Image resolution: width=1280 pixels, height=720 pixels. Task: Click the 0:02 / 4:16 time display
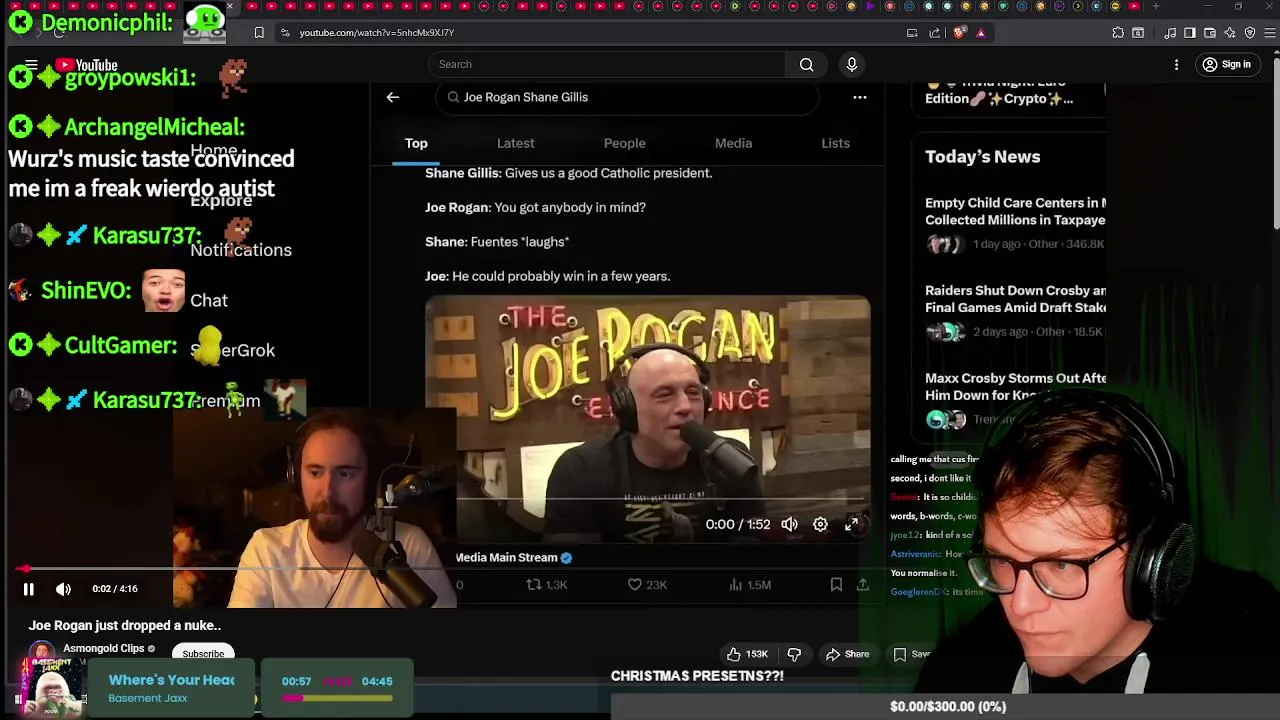coord(115,589)
